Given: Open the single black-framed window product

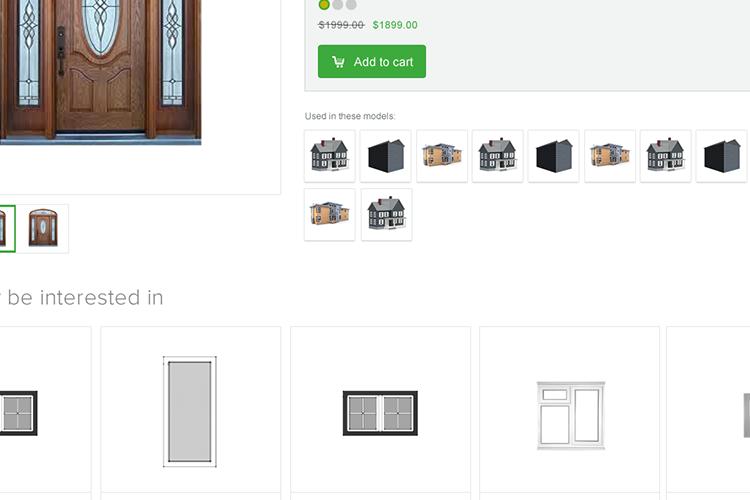Looking at the screenshot, I should (x=44, y=411).
